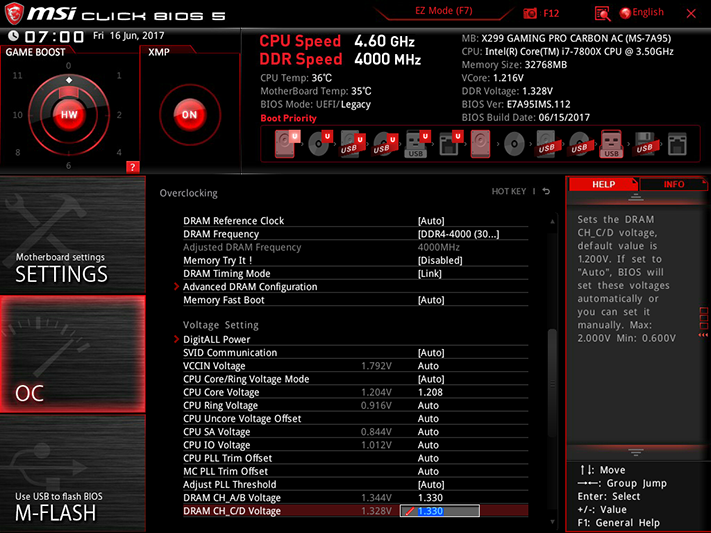
Task: Click the help panel top collapse handle
Action: [x=636, y=197]
